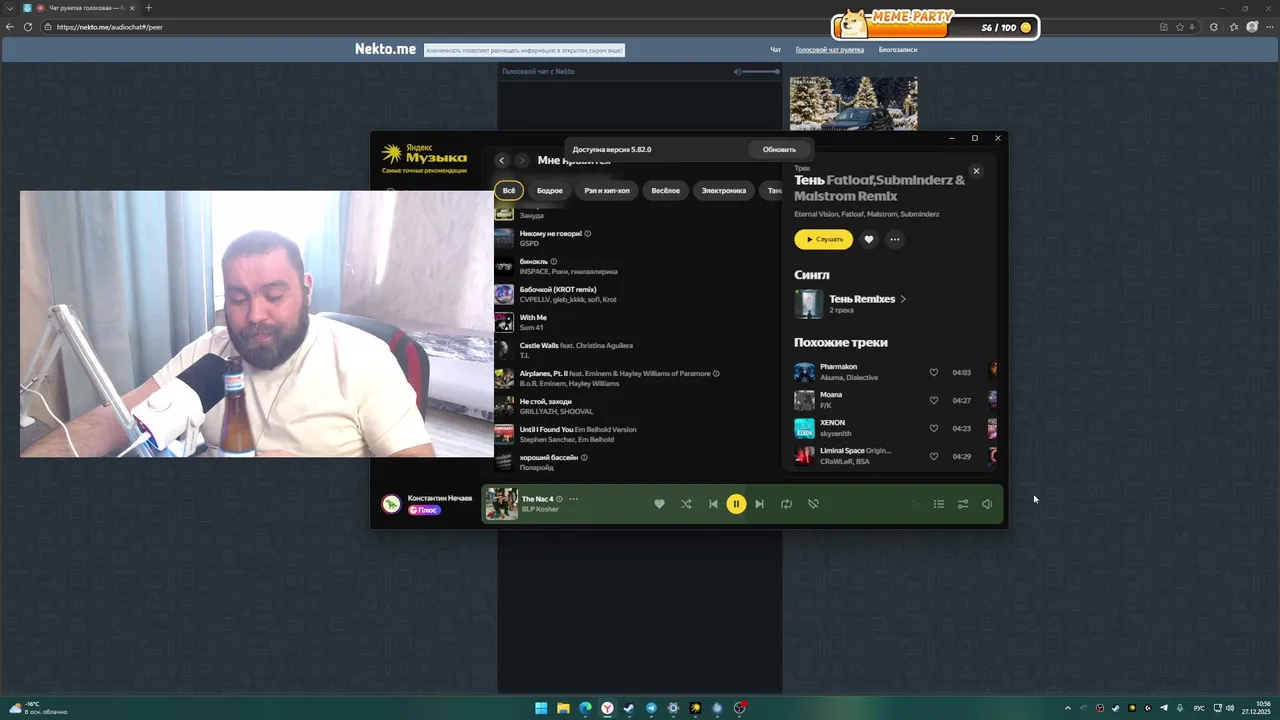1280x720 pixels.
Task: Open Чат link on Nekto.me header
Action: pyautogui.click(x=775, y=49)
